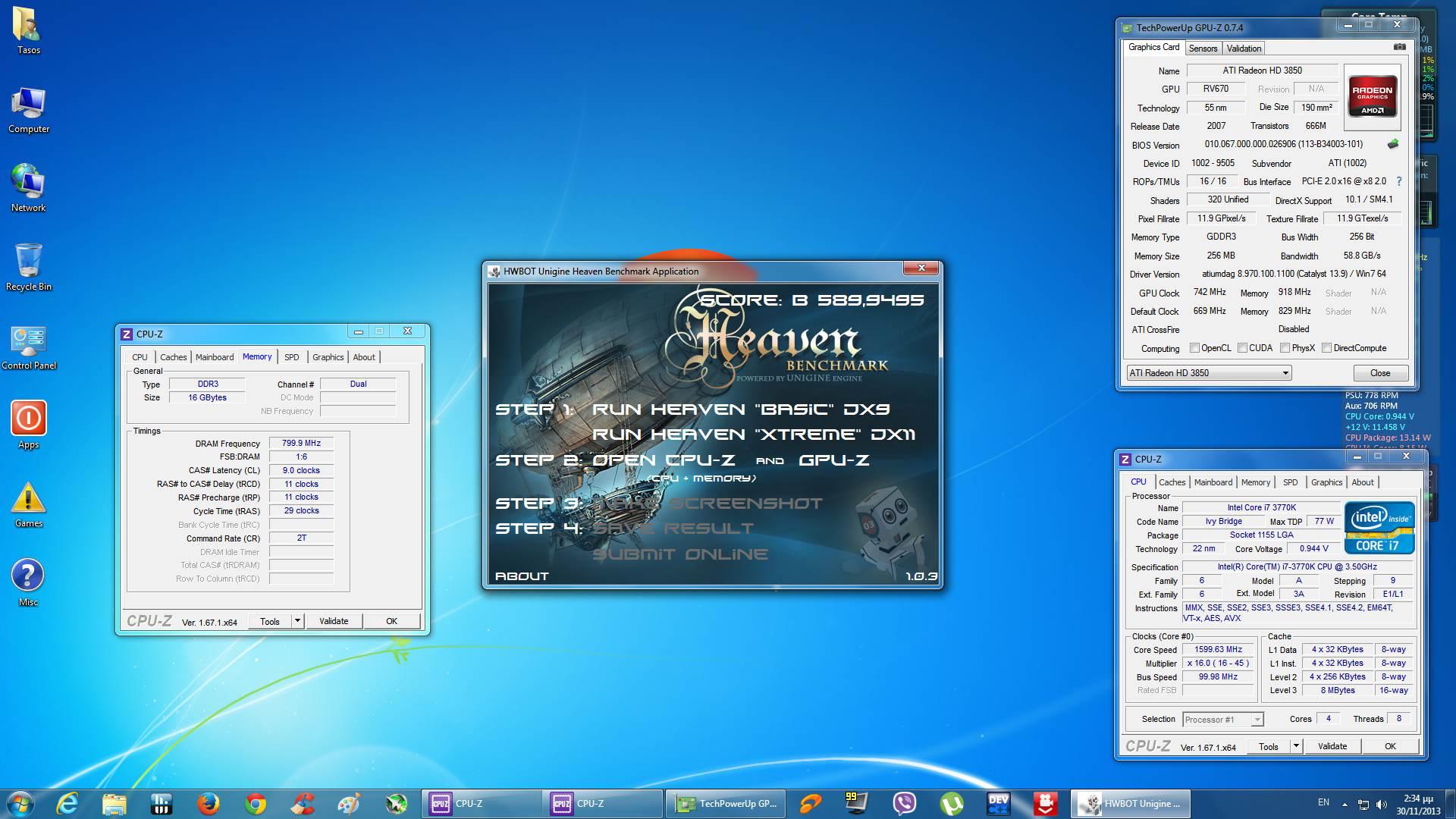This screenshot has width=1456, height=819.
Task: Open Network desktop icon
Action: 29,189
